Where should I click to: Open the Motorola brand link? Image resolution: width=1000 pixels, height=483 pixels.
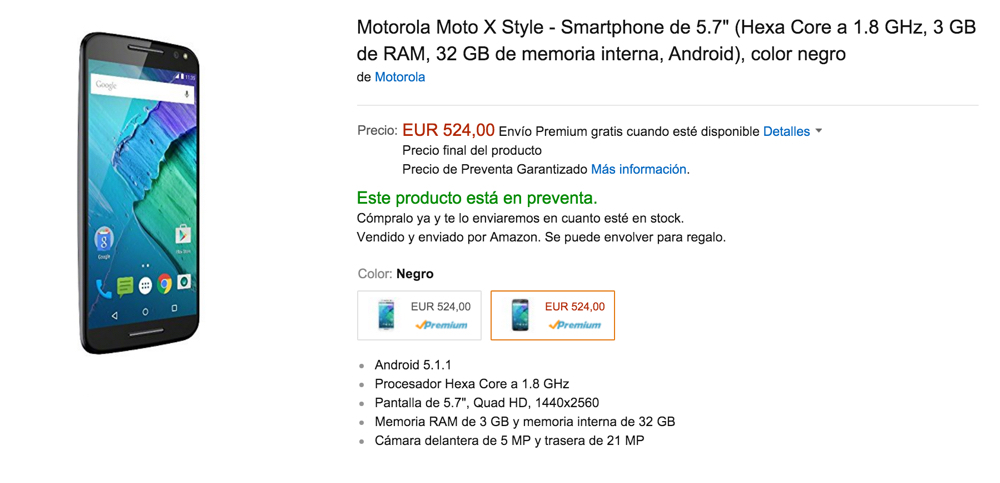[399, 77]
